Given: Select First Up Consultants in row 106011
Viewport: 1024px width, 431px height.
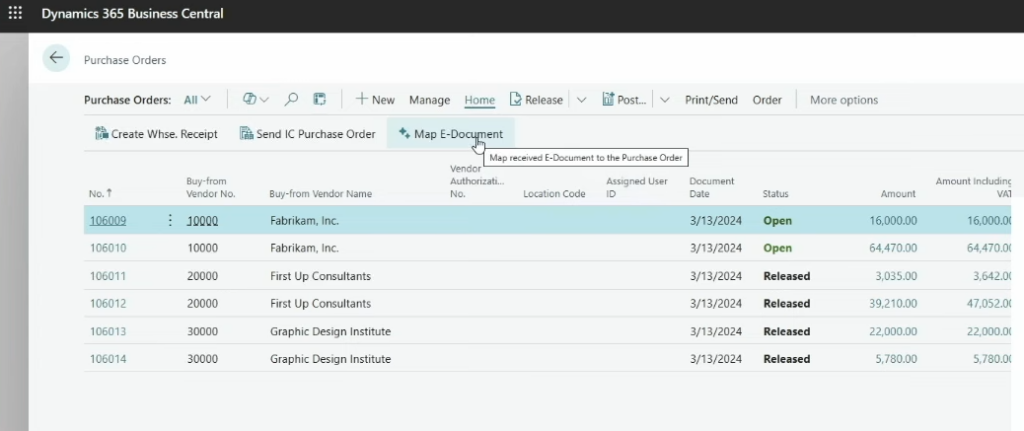Looking at the screenshot, I should (x=320, y=276).
